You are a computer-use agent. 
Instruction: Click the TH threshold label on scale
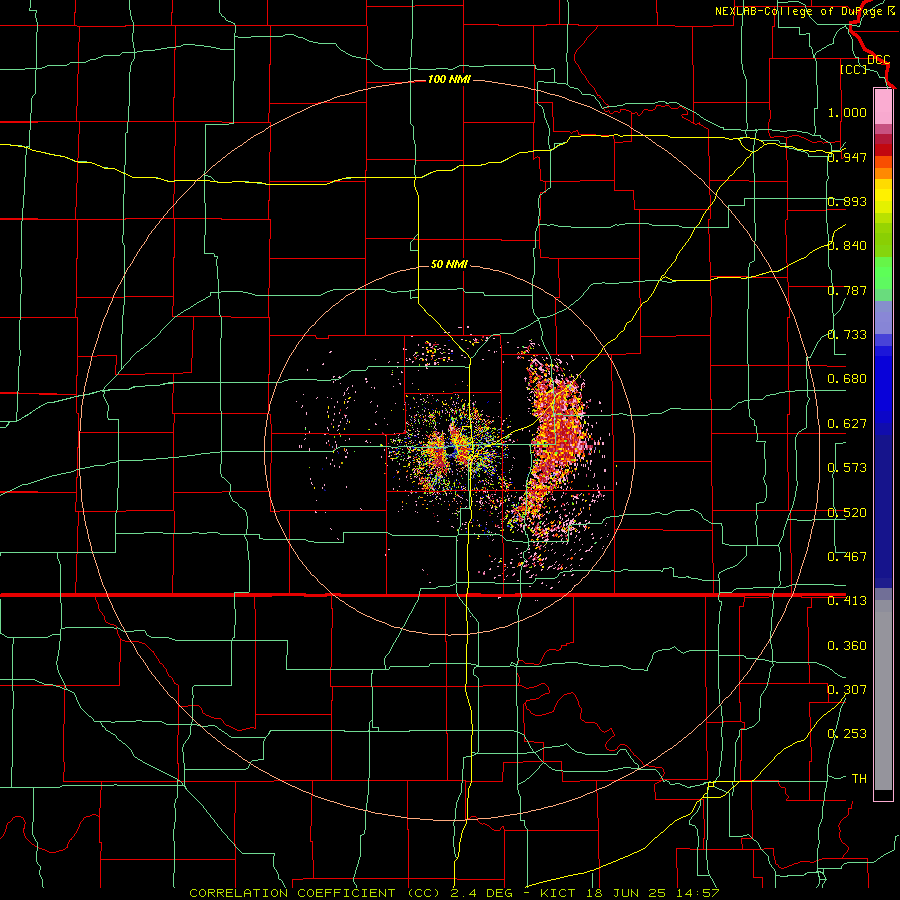tap(859, 779)
